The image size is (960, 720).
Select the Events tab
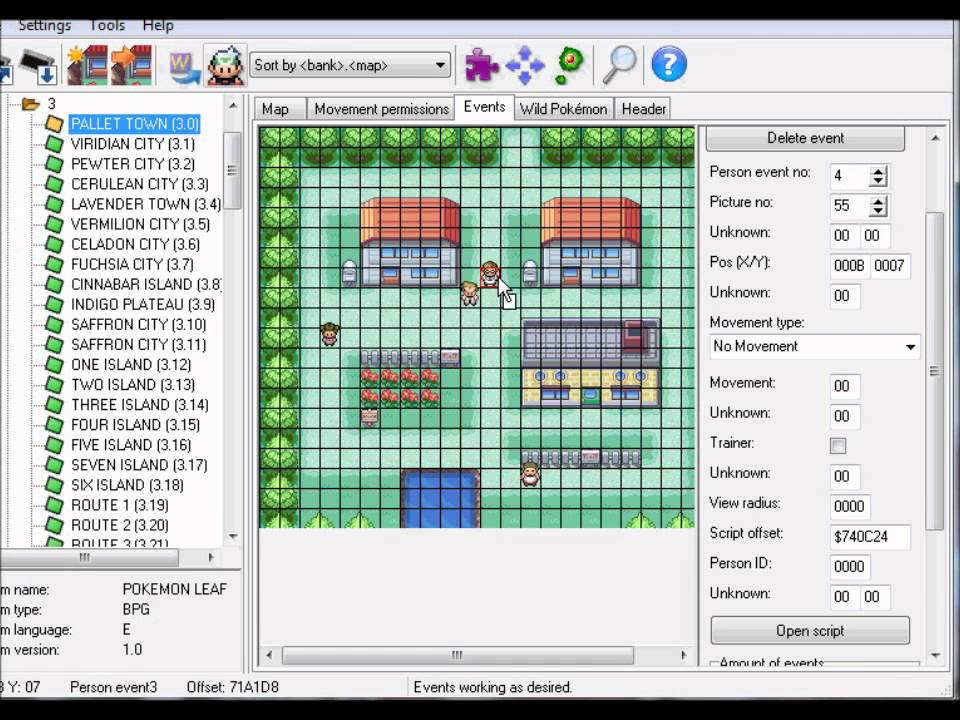pos(484,107)
